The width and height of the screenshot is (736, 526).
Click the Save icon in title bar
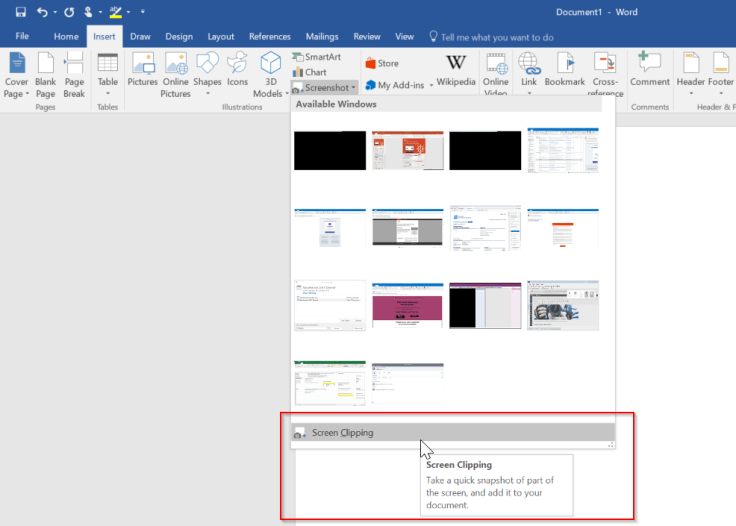tap(20, 12)
